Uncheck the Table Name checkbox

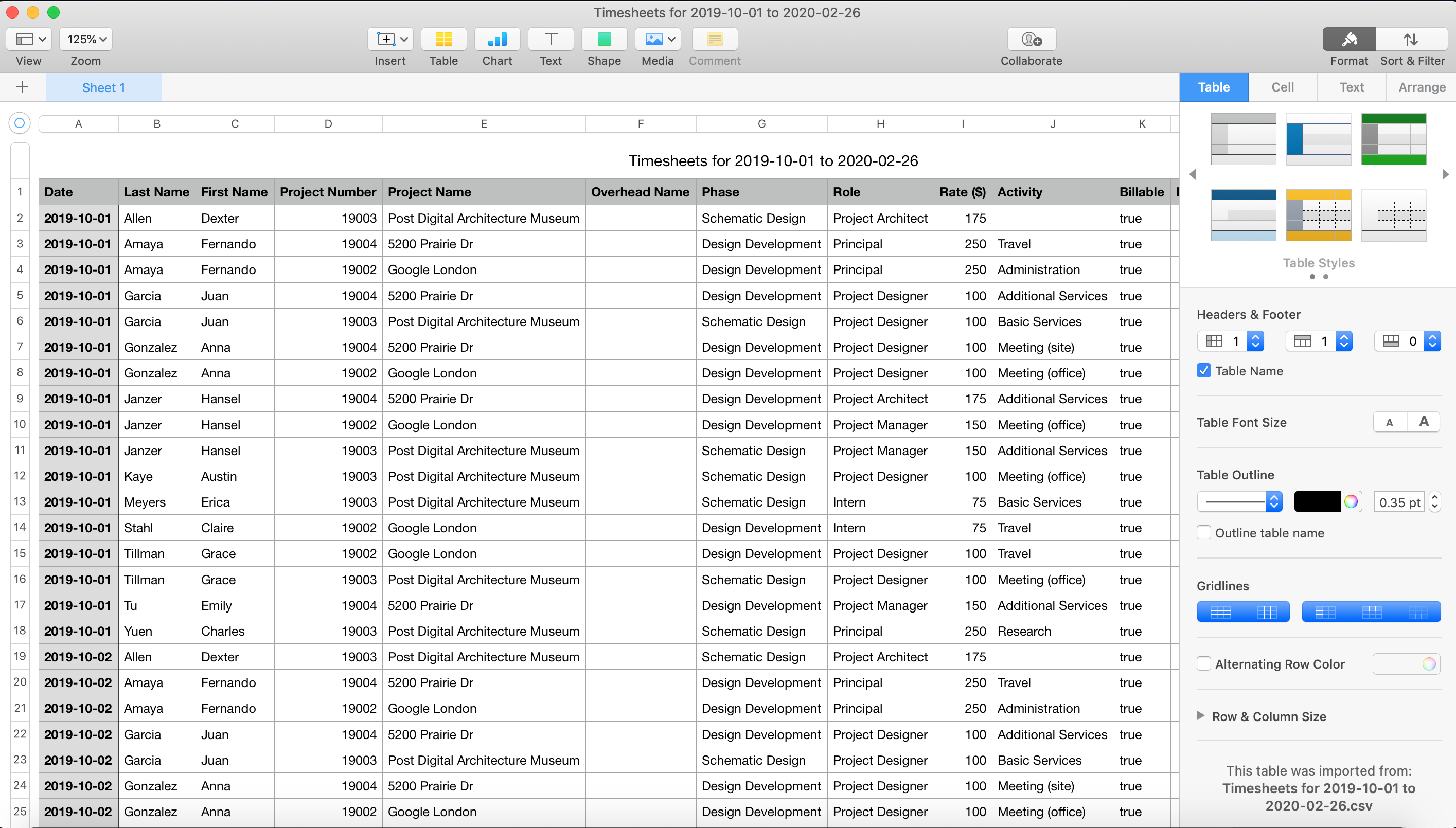click(1203, 371)
